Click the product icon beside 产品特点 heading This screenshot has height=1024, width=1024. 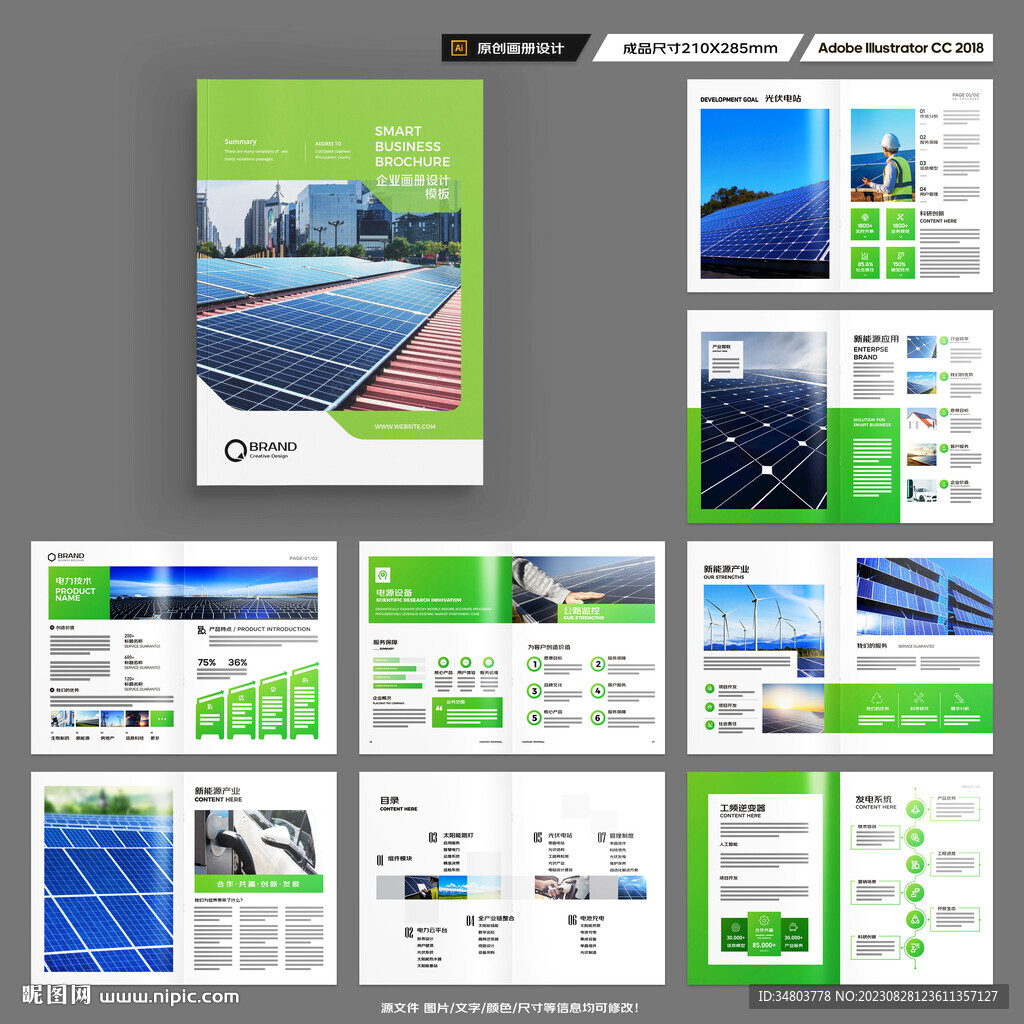coord(202,630)
